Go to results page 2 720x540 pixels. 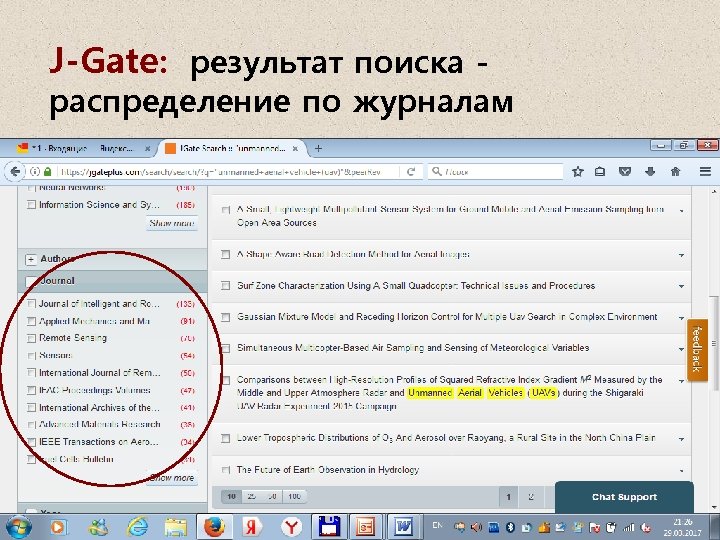[531, 497]
